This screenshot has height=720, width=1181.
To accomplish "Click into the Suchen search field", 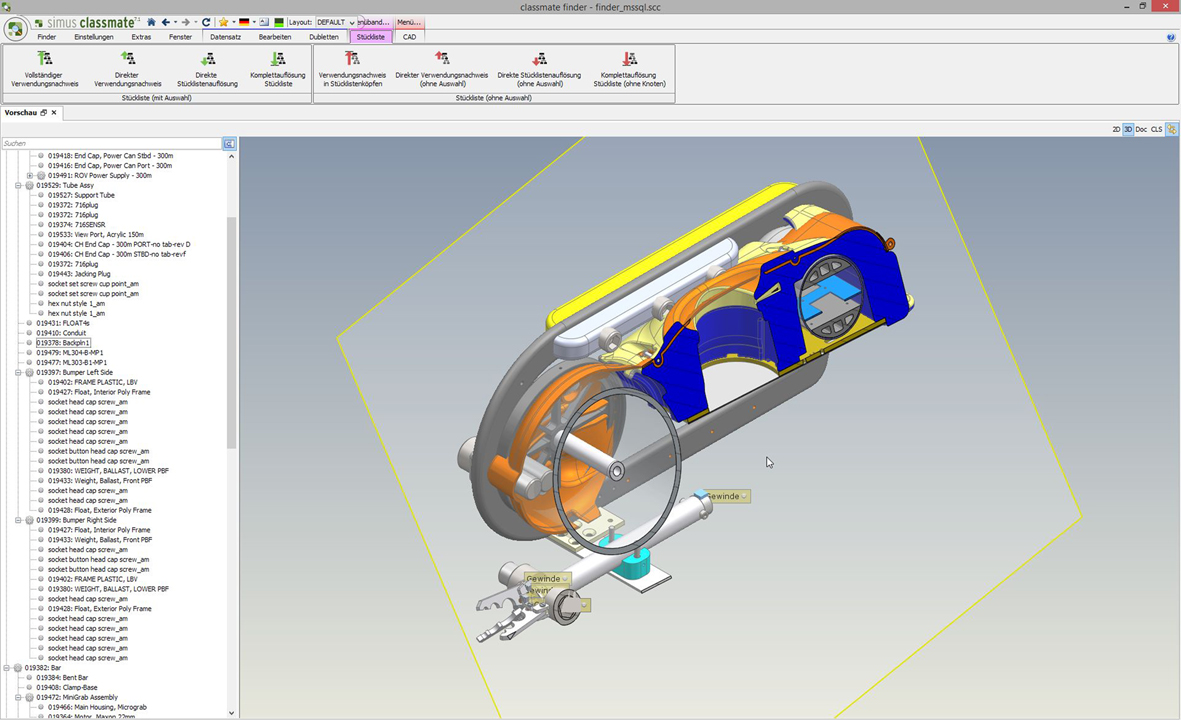I will click(110, 144).
